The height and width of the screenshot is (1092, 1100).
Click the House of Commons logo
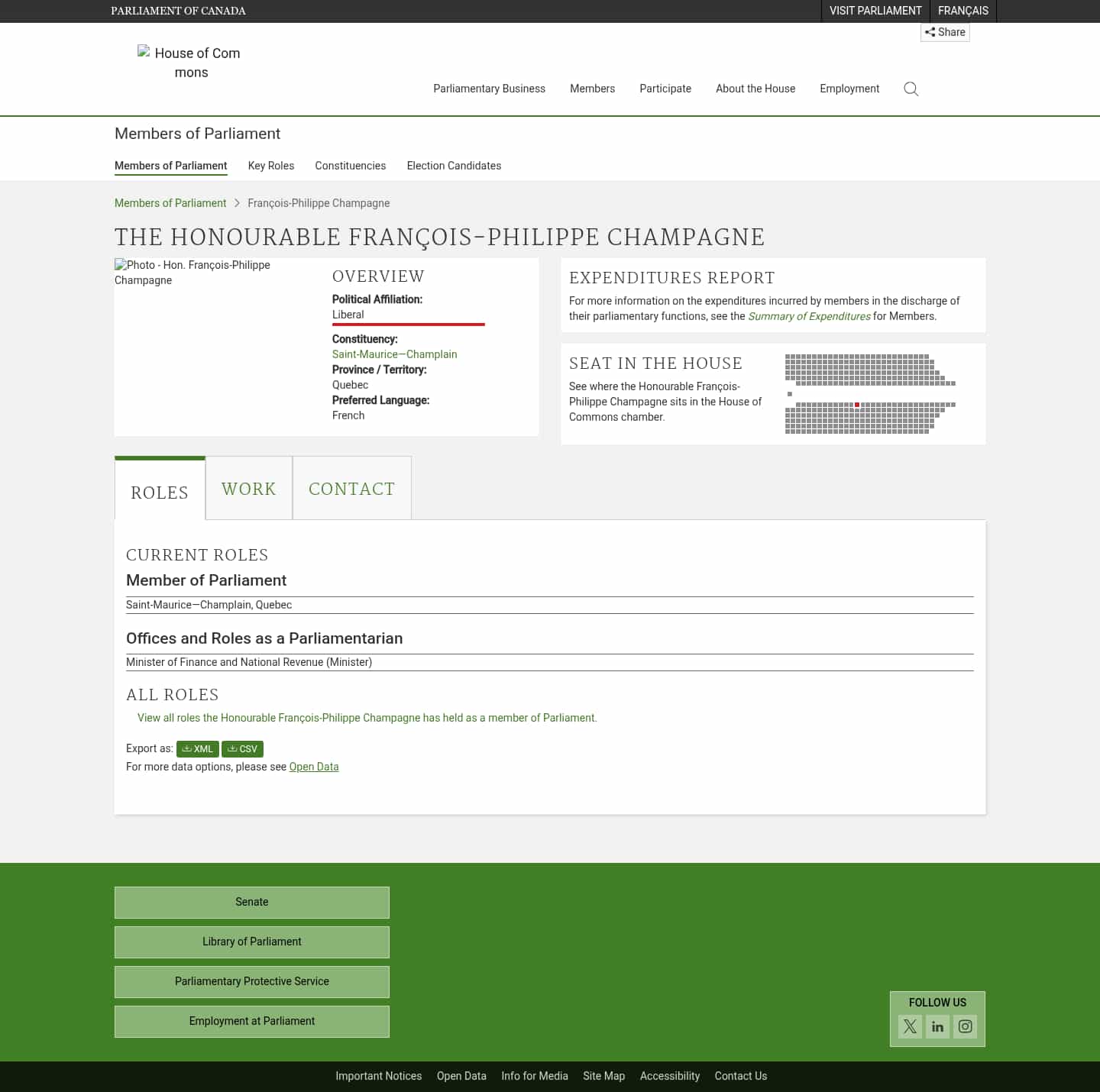pyautogui.click(x=189, y=63)
